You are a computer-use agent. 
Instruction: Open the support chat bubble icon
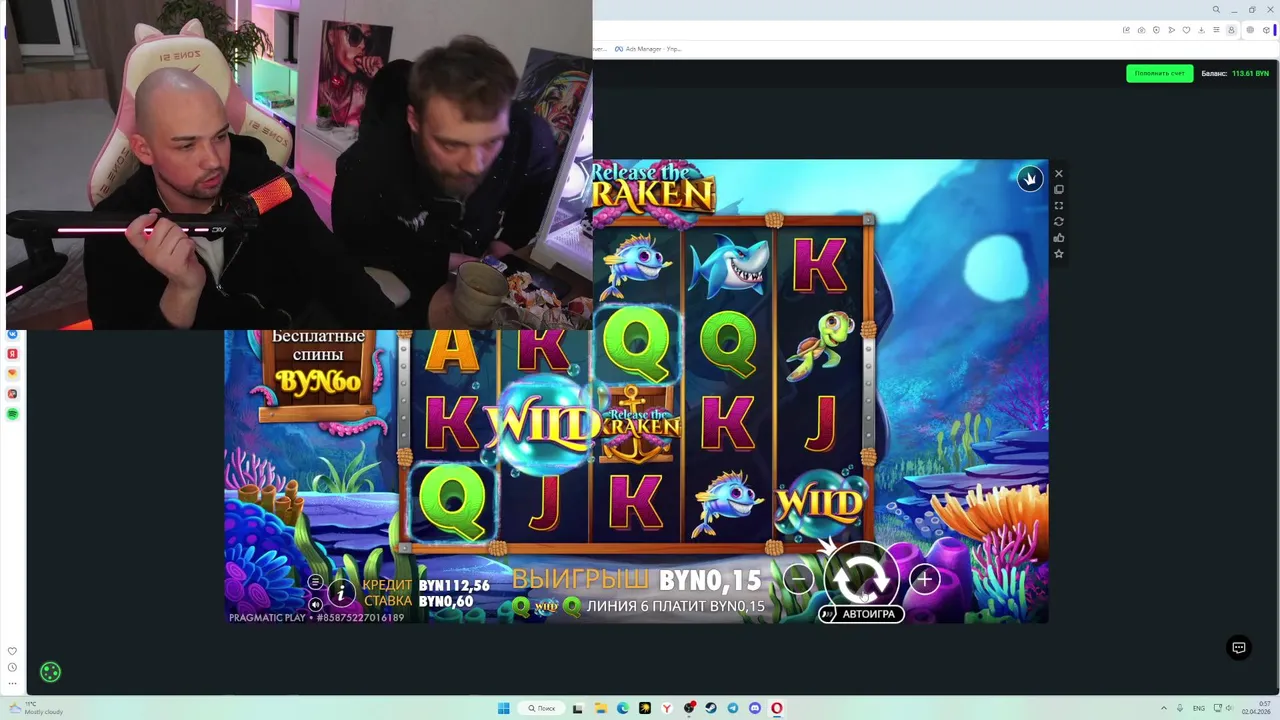pos(1239,648)
